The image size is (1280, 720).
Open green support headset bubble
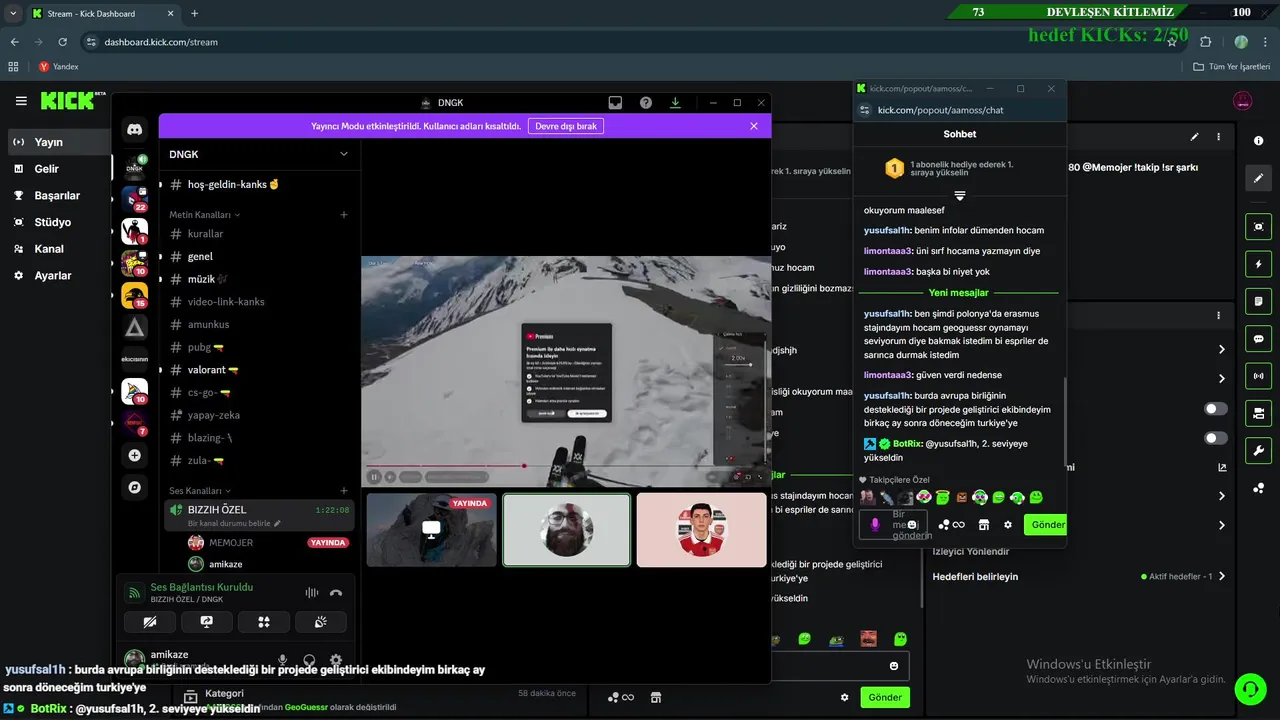click(x=1250, y=688)
